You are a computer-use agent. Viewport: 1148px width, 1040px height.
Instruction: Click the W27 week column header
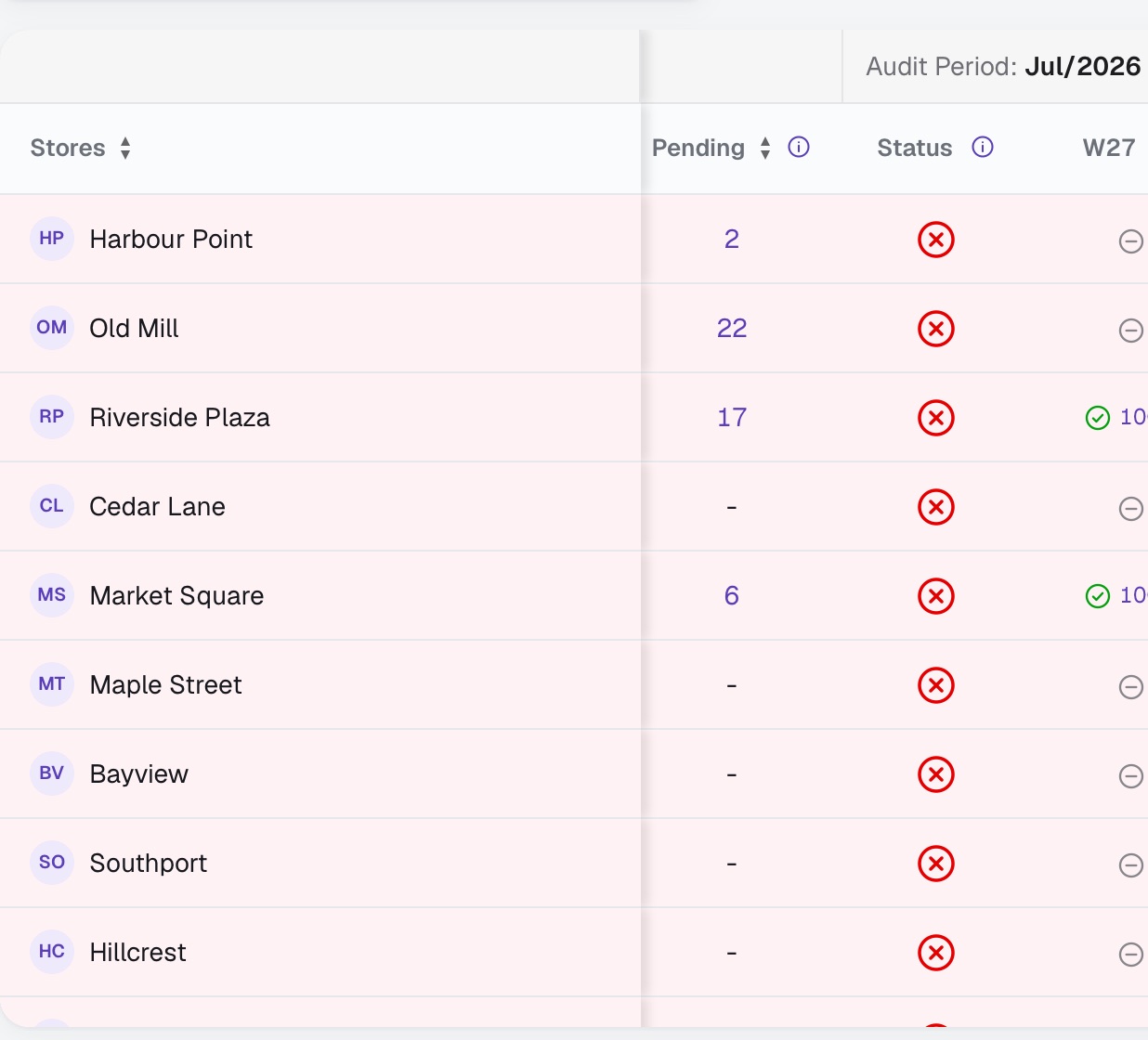coord(1109,148)
